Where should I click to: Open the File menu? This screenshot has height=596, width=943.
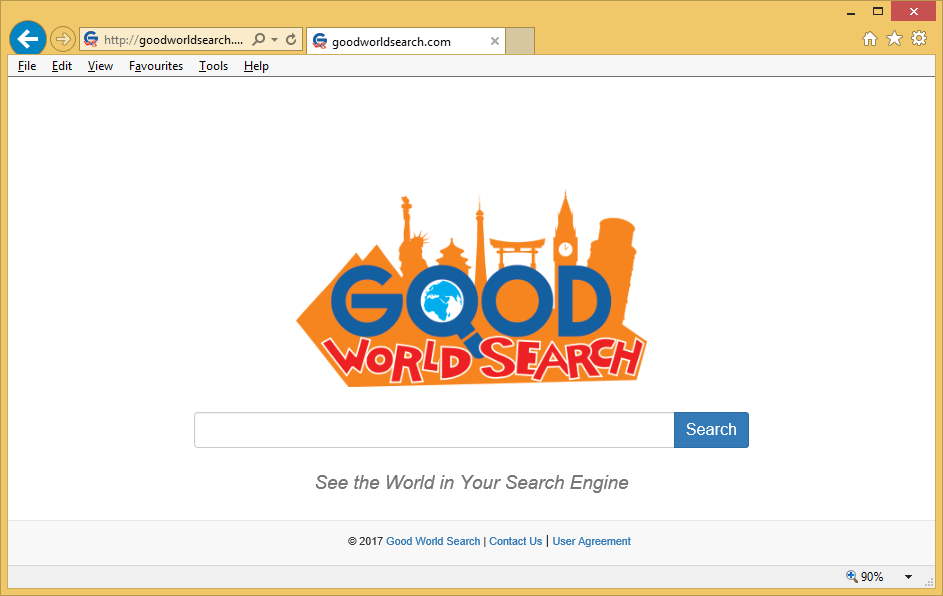(27, 66)
